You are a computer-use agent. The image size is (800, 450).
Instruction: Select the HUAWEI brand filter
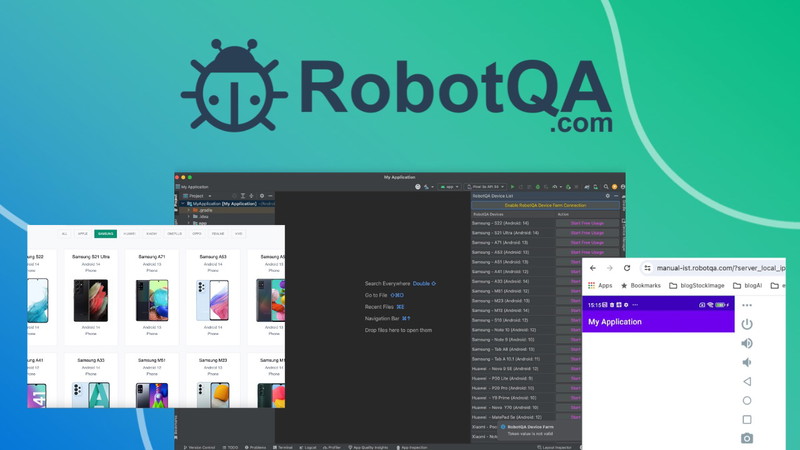pyautogui.click(x=129, y=234)
